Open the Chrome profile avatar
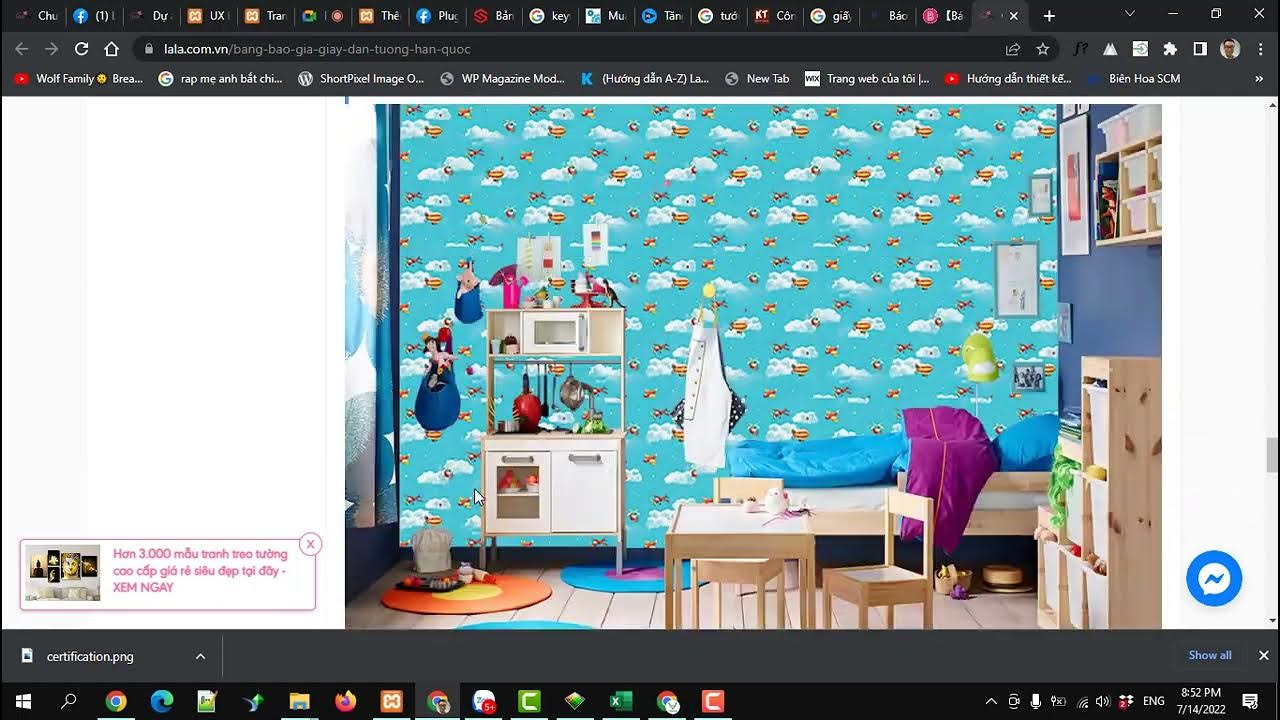Viewport: 1280px width, 720px height. pos(1230,49)
